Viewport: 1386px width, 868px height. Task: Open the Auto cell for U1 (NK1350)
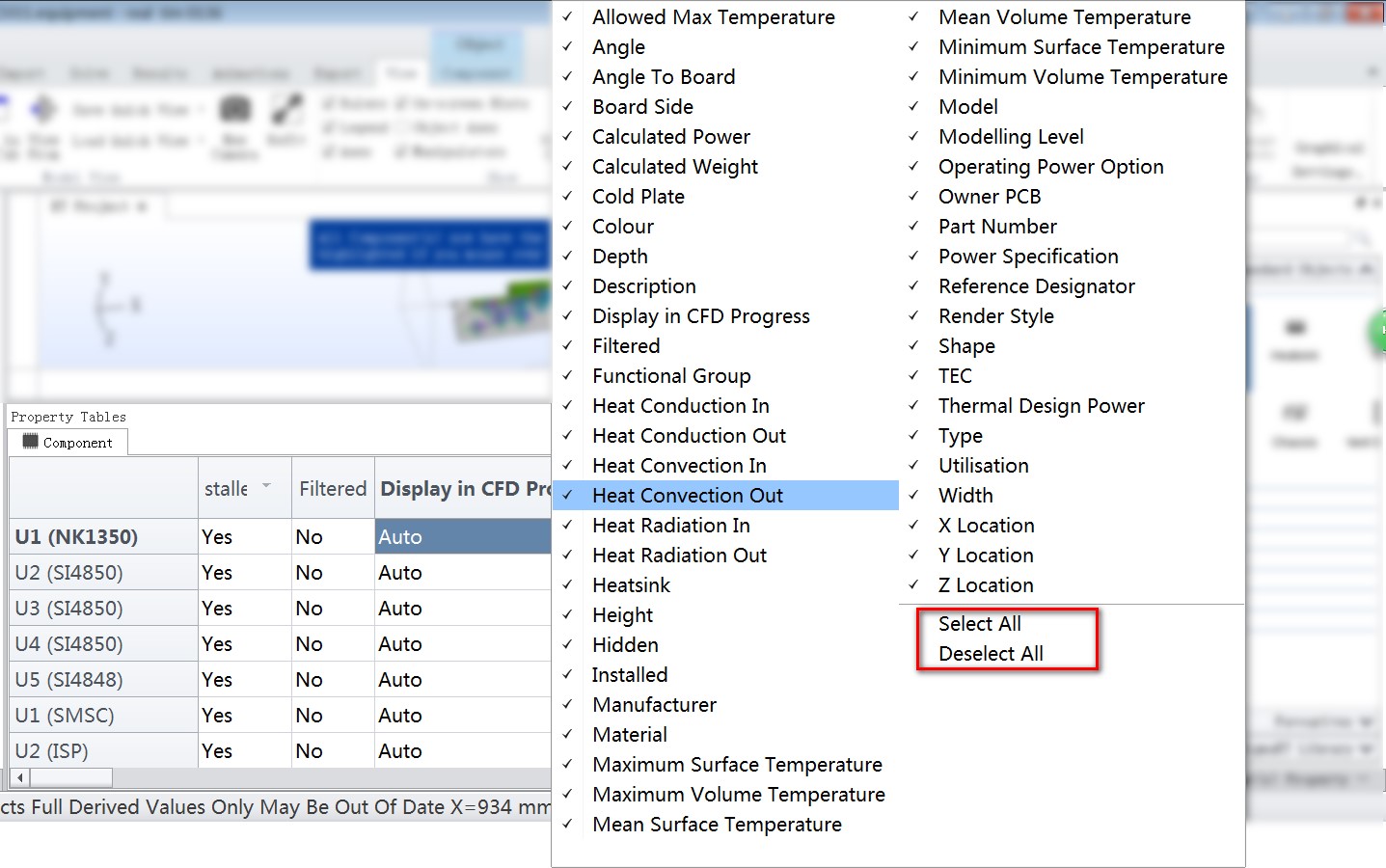pyautogui.click(x=461, y=537)
